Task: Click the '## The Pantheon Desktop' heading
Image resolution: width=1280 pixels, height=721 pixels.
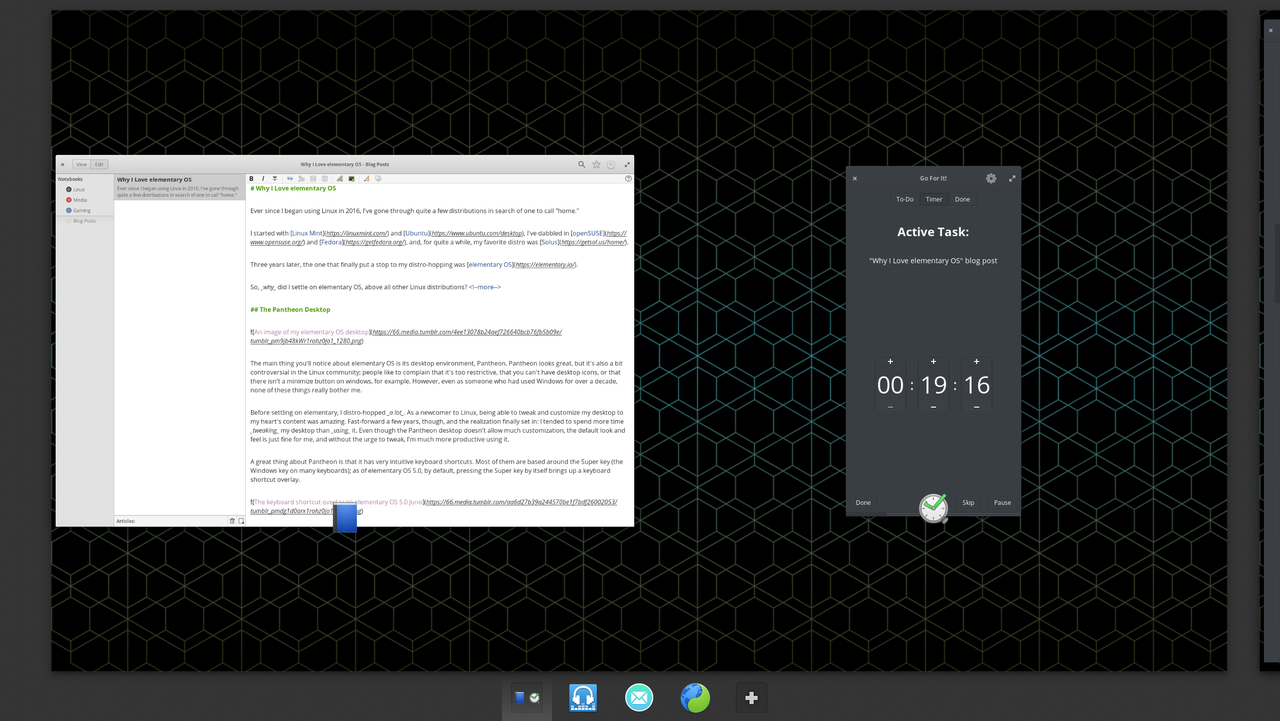Action: click(290, 310)
